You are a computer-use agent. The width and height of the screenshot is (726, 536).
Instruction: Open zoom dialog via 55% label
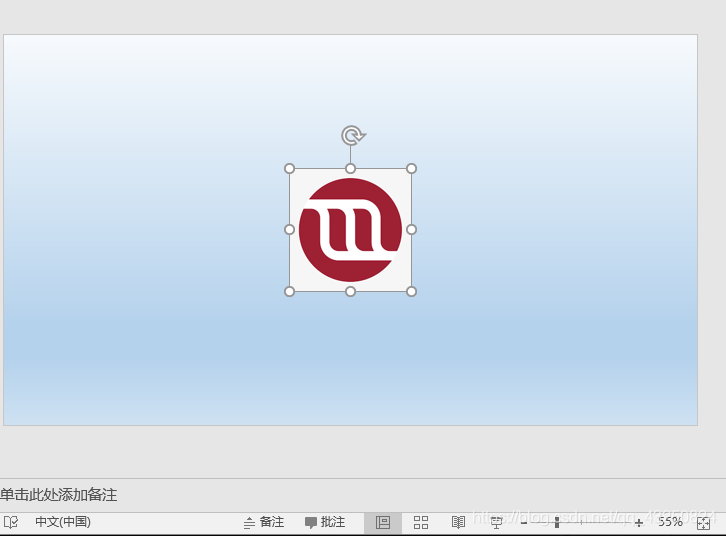(670, 522)
